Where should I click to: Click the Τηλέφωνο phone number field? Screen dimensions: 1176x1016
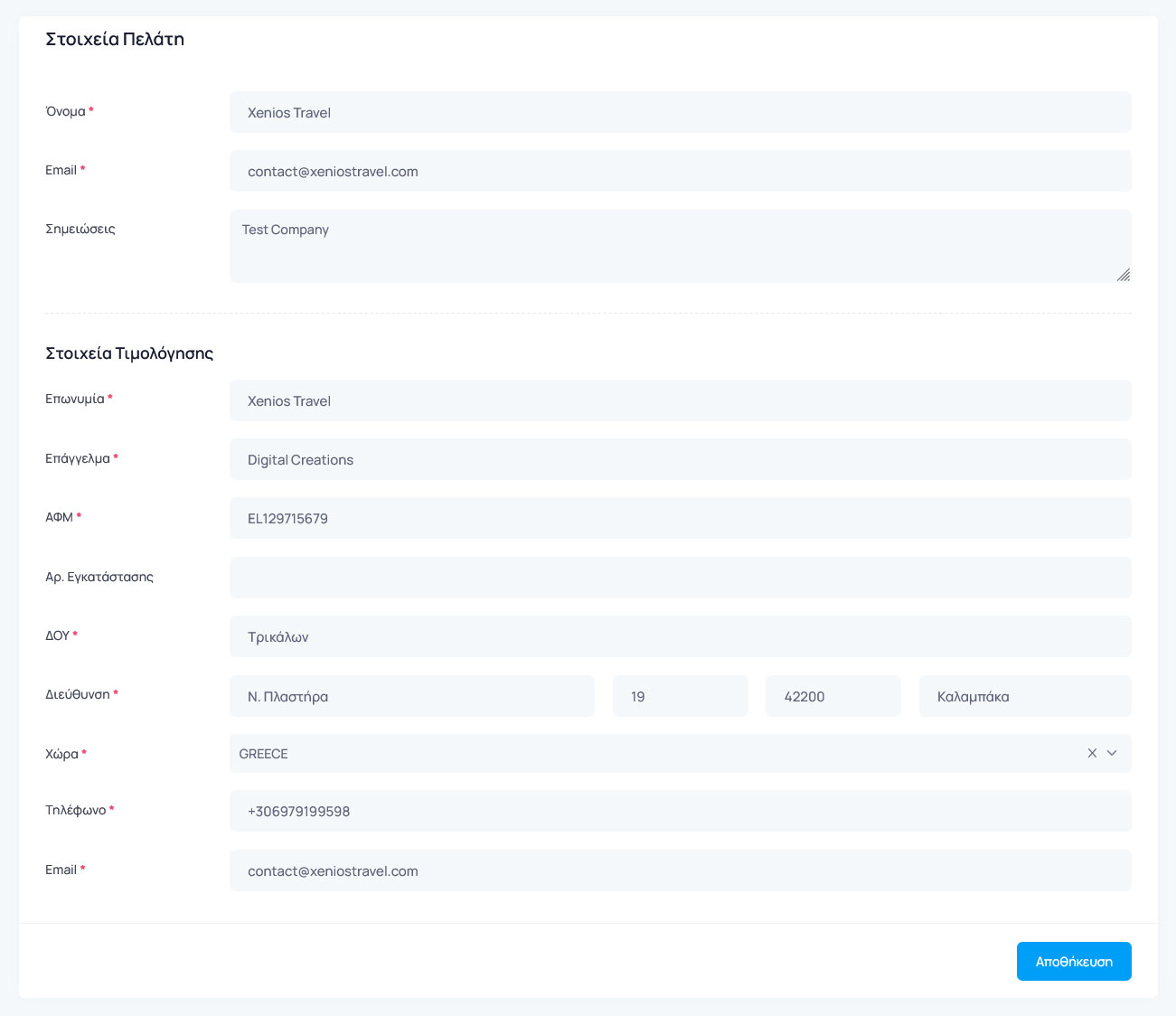[x=680, y=811]
